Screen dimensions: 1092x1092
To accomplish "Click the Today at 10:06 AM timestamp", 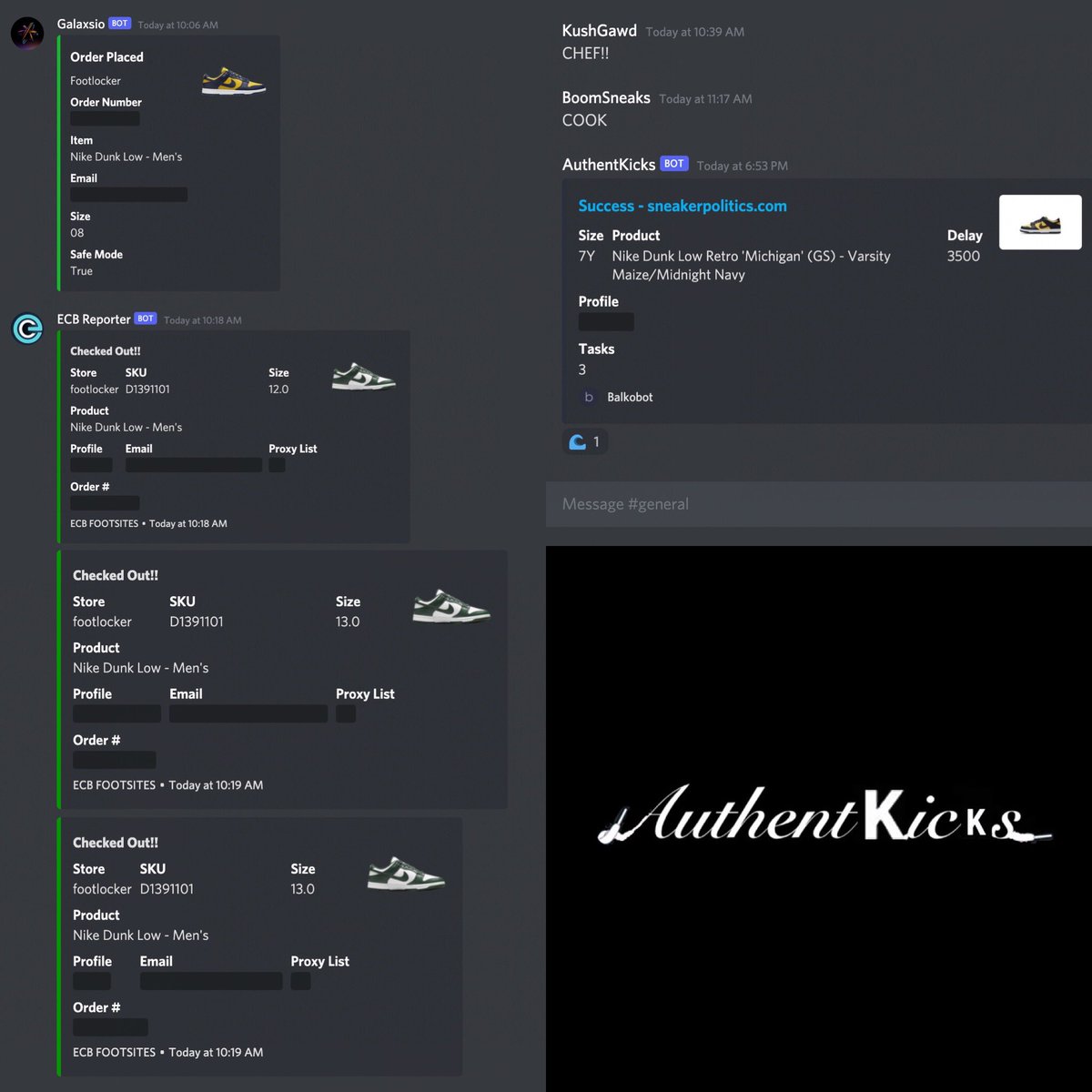I will 178,25.
